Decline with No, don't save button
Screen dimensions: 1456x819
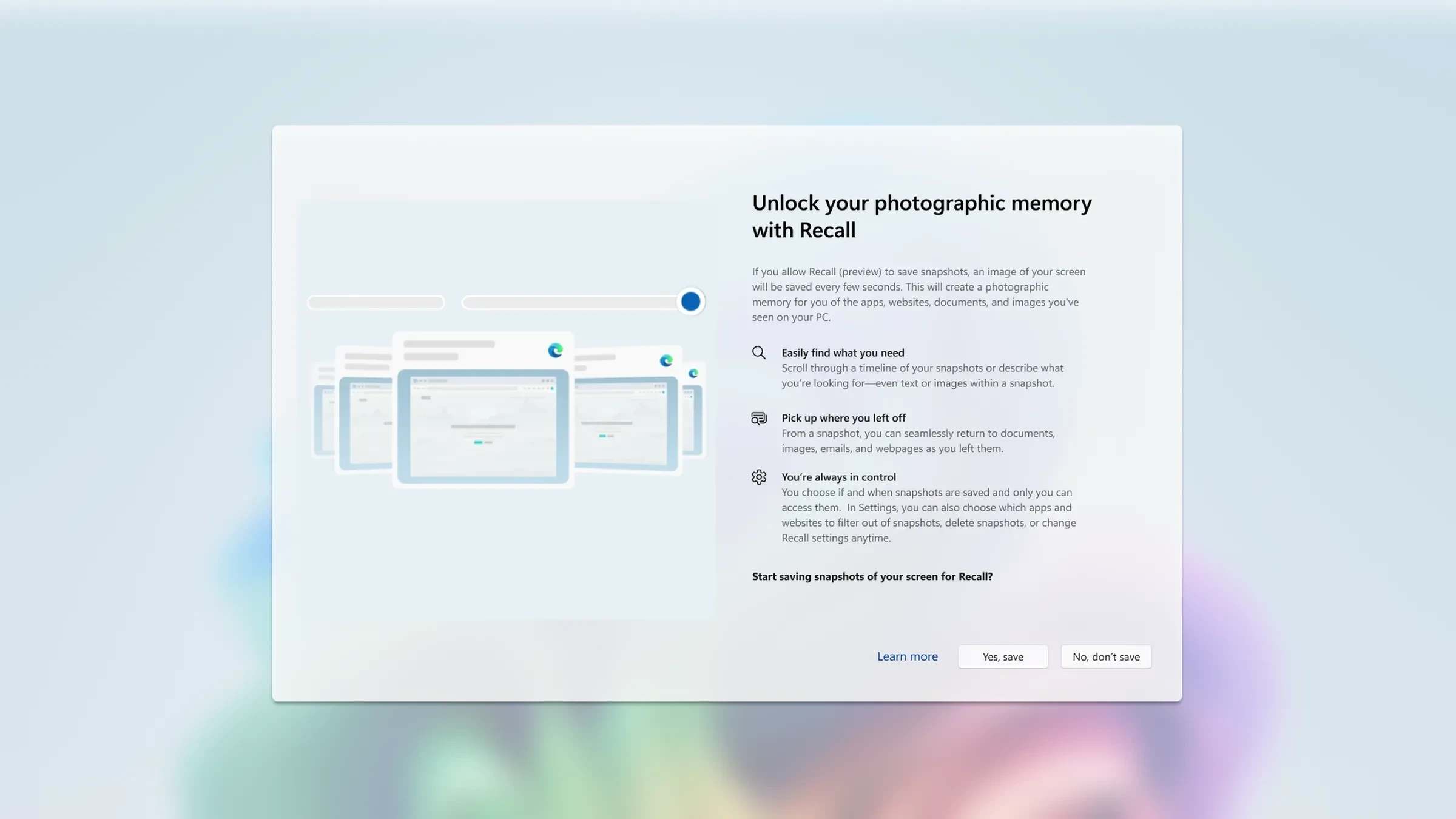(1106, 656)
